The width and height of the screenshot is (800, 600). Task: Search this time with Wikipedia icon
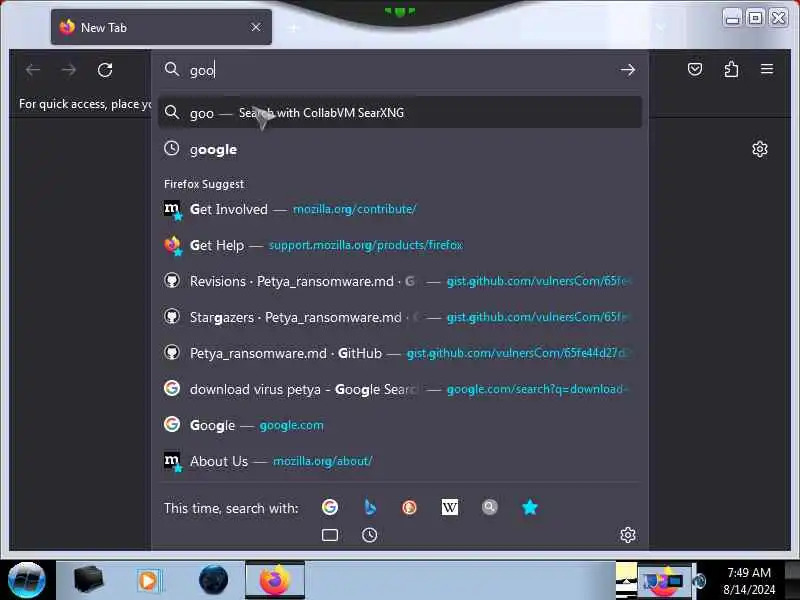(449, 507)
